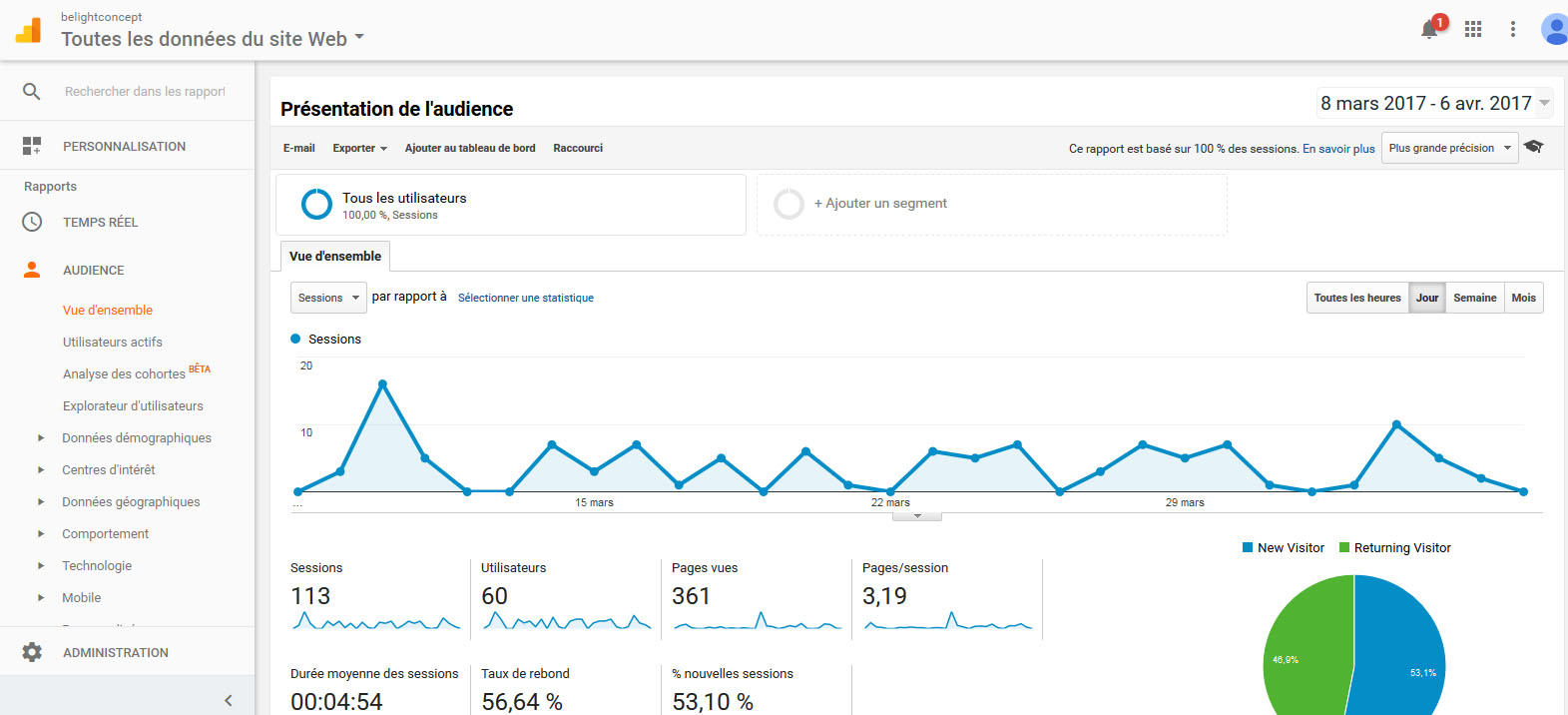Open Temps réel reports
The image size is (1568, 715).
tap(100, 222)
